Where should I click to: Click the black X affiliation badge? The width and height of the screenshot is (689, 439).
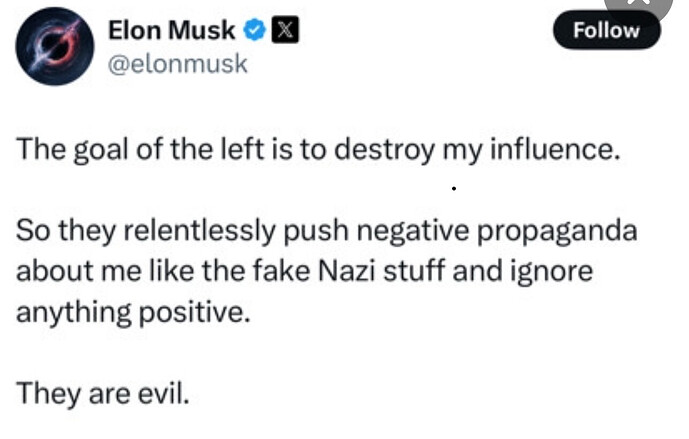pos(285,30)
